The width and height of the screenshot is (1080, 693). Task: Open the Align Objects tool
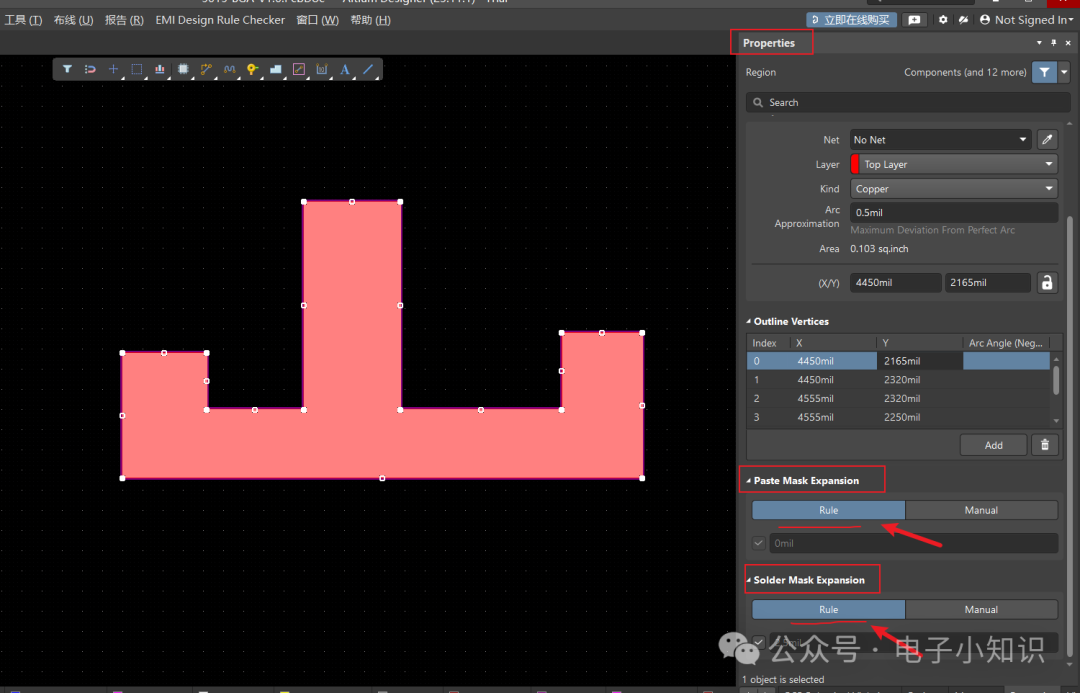[160, 69]
